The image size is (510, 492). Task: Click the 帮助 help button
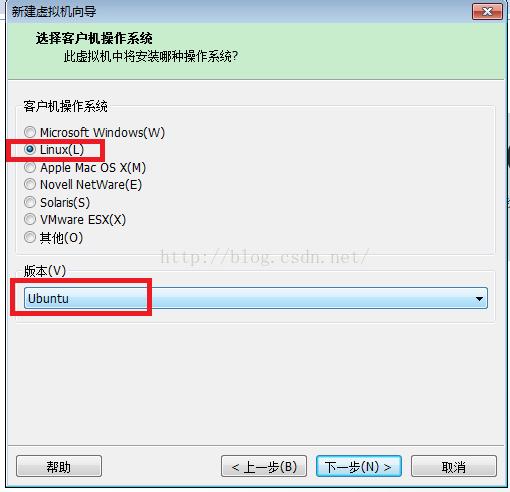pos(59,466)
